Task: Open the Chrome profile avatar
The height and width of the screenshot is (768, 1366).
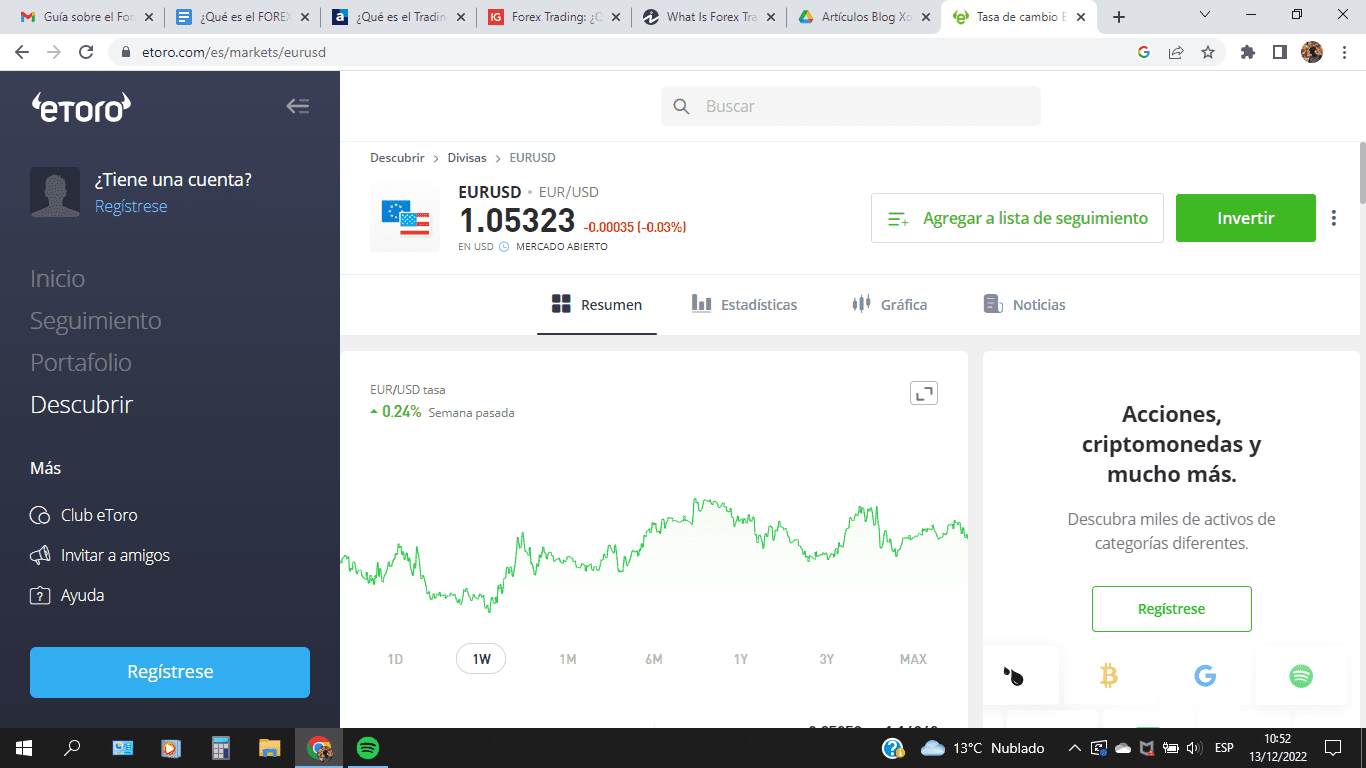Action: coord(1312,52)
